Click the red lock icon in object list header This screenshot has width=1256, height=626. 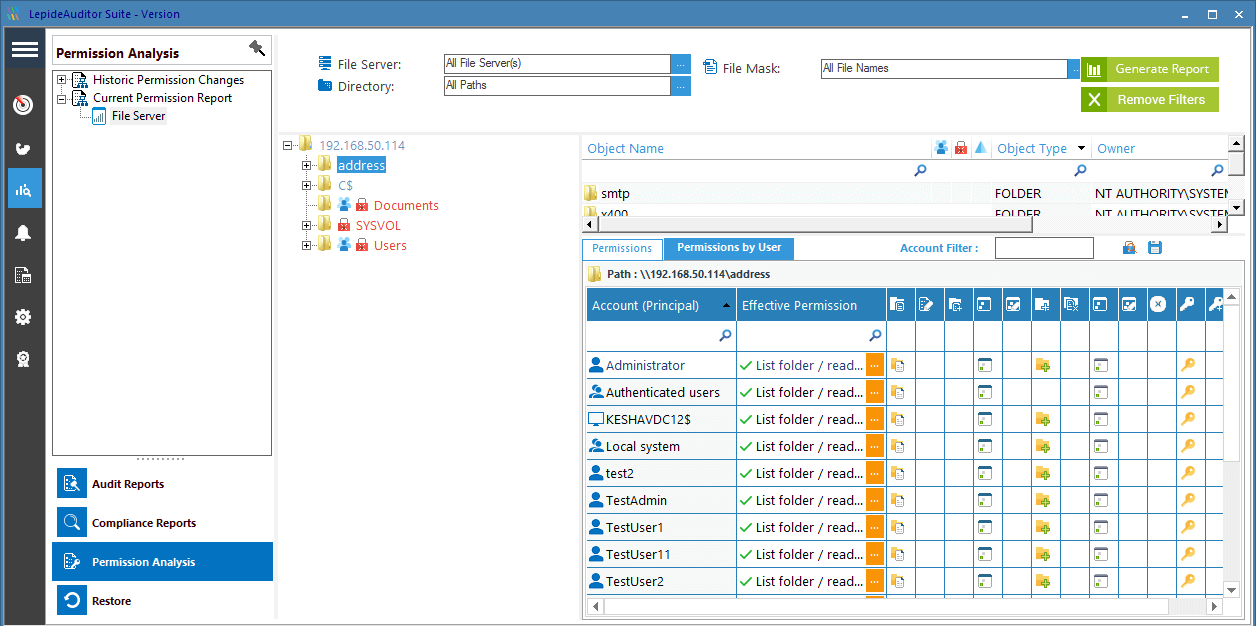click(x=961, y=148)
